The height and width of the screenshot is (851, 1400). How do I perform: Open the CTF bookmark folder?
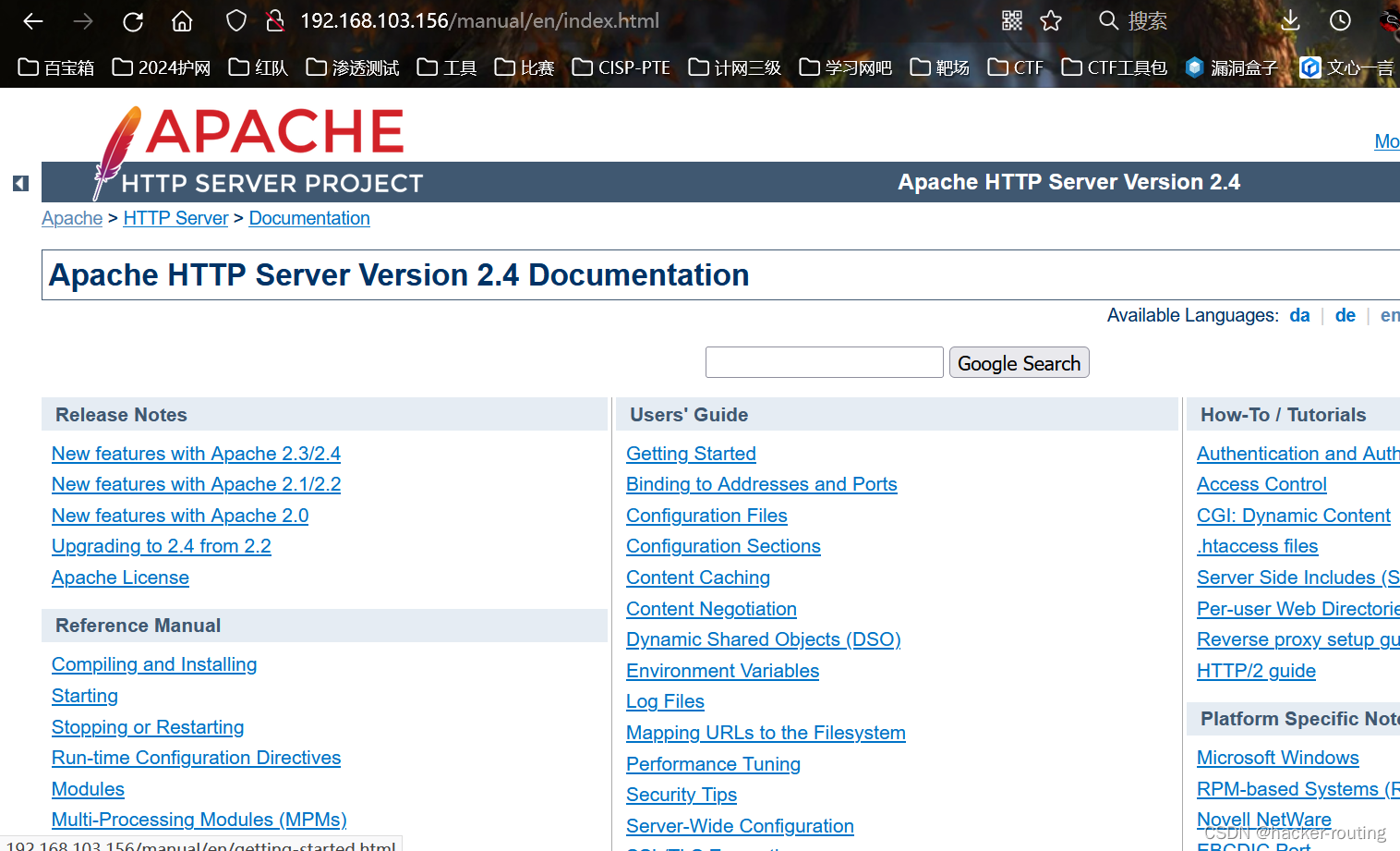point(1016,67)
